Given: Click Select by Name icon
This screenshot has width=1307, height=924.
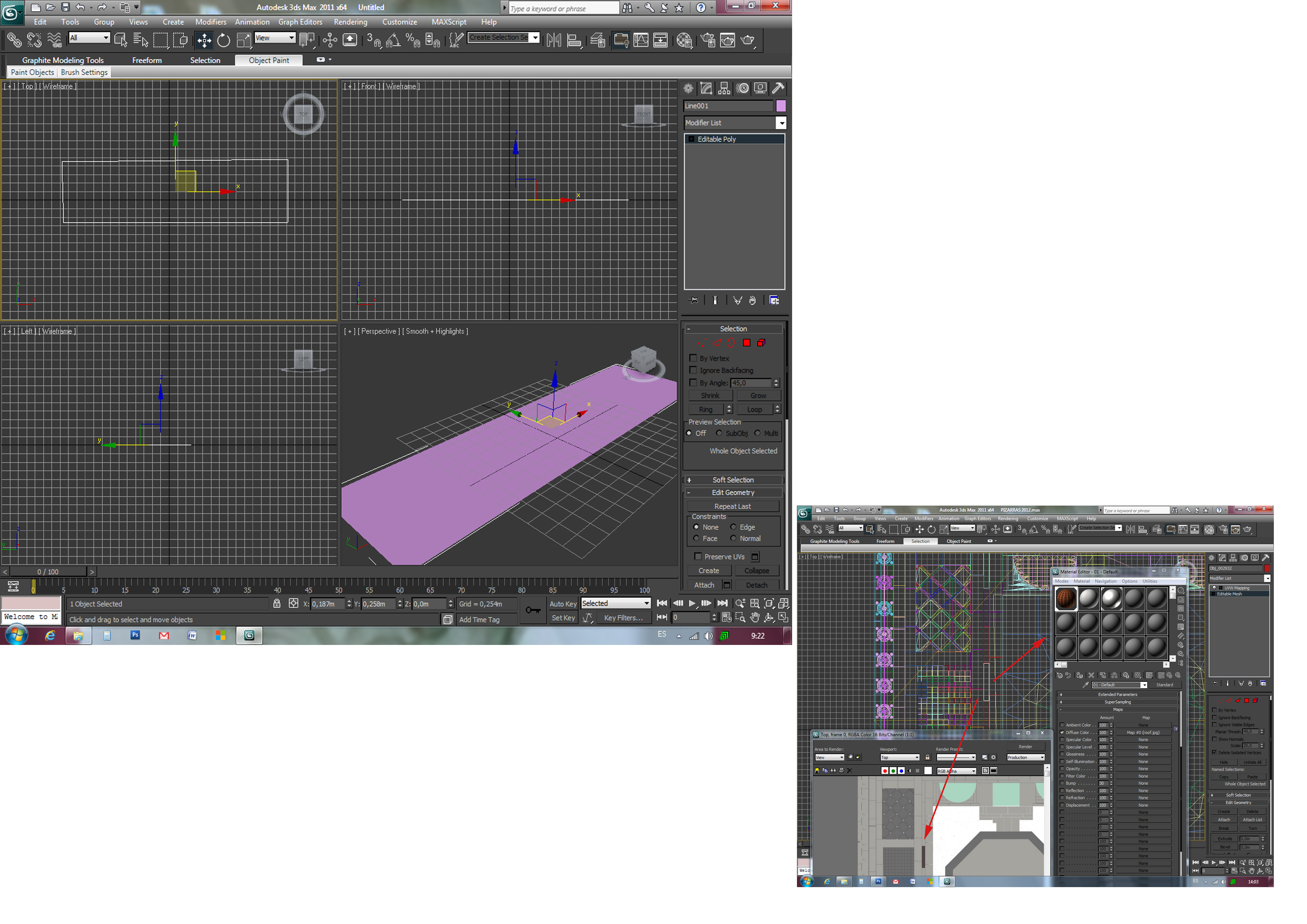Looking at the screenshot, I should click(140, 40).
